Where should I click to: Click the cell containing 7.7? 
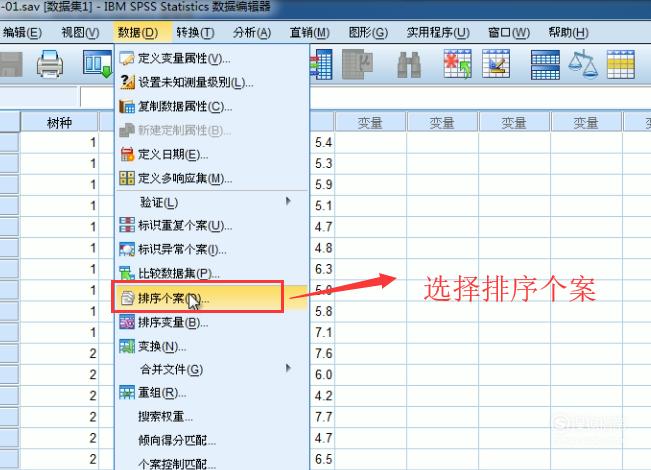pos(322,417)
